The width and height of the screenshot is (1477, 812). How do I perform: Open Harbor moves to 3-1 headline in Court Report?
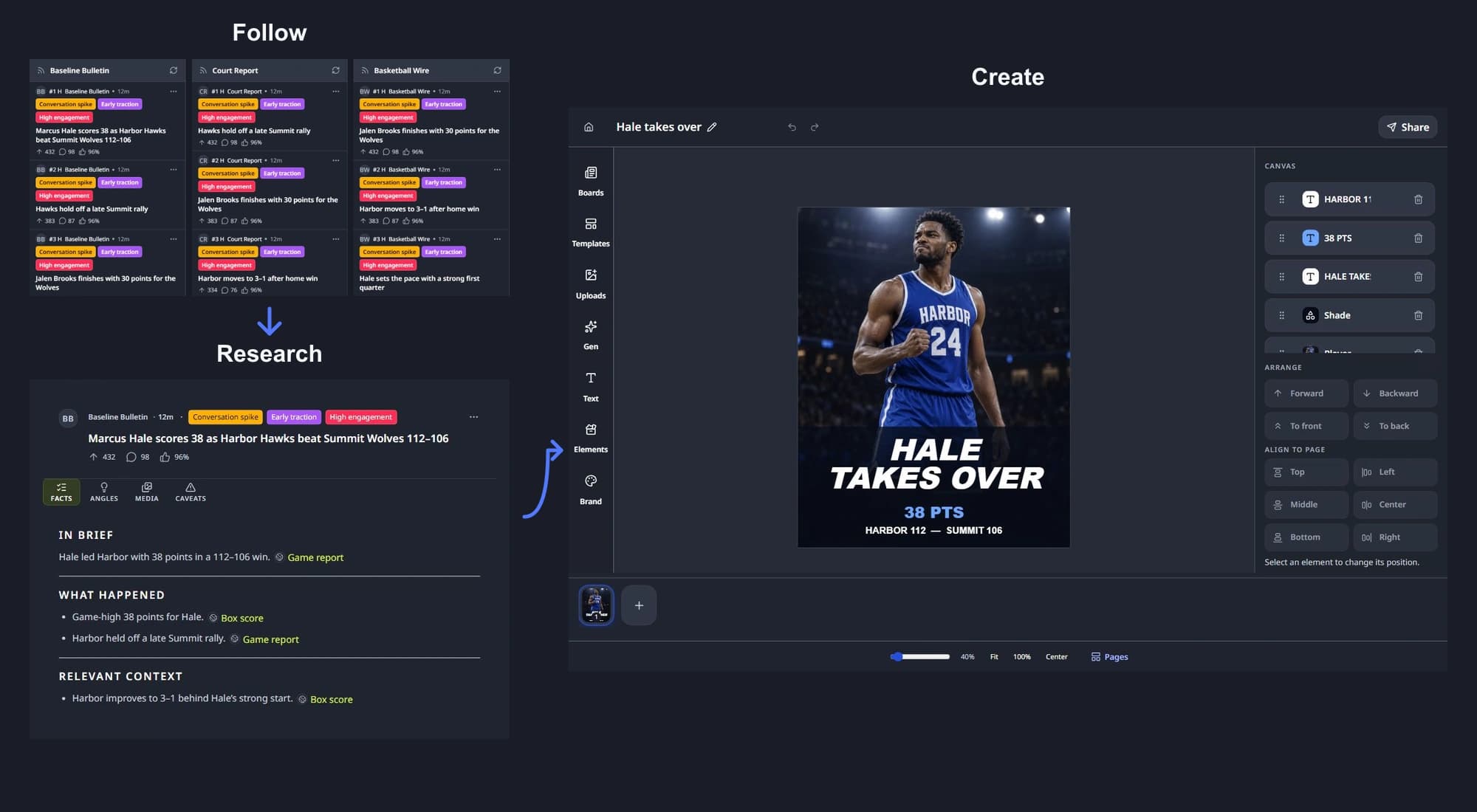[258, 278]
